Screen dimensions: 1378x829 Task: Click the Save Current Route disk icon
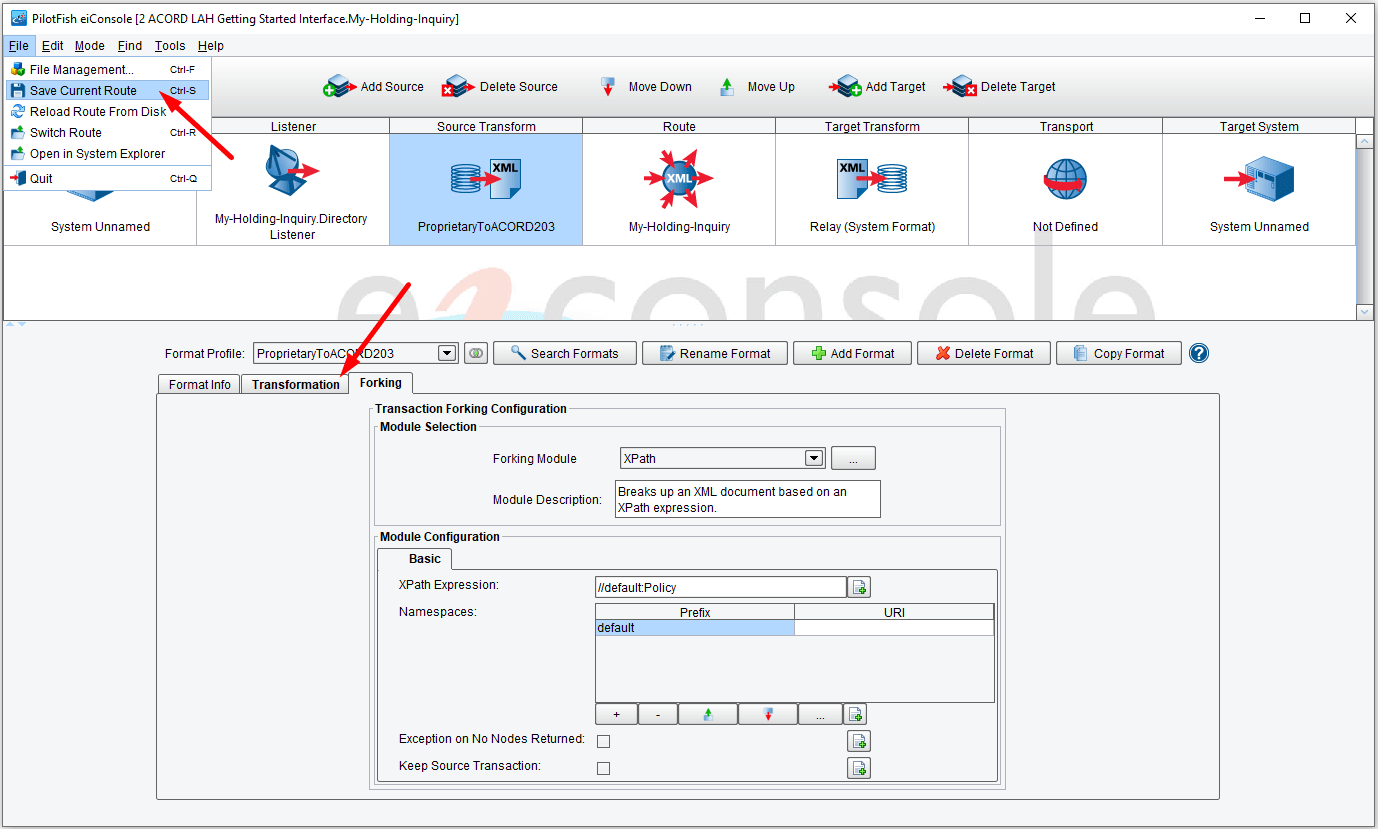pyautogui.click(x=18, y=90)
